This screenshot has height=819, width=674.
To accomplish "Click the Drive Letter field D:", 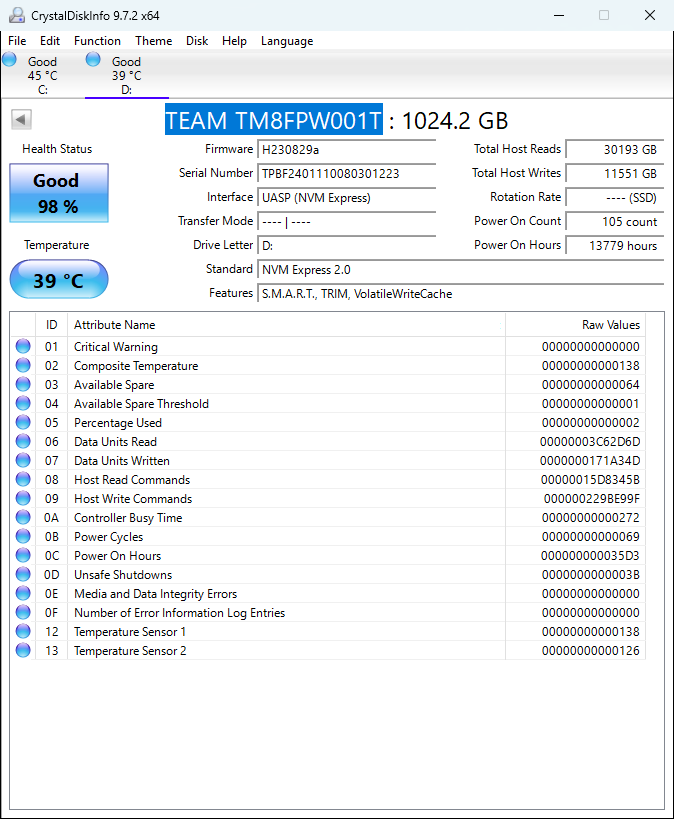I will 346,246.
